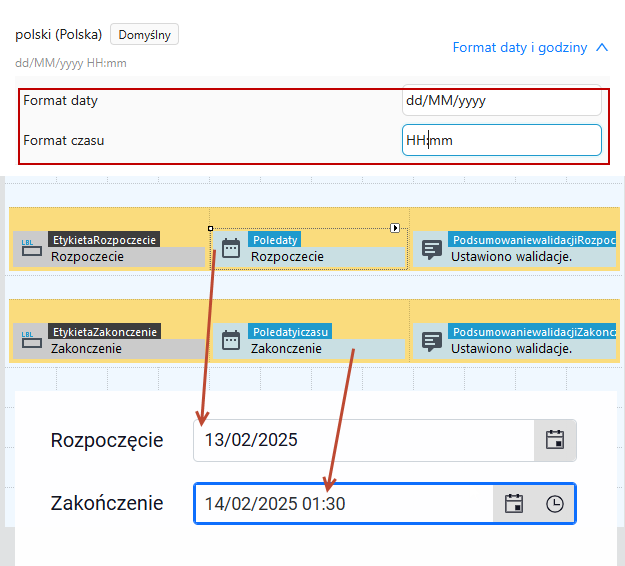
Task: Click the Zakończenie input 14/02/2025 01:30
Action: tap(344, 503)
